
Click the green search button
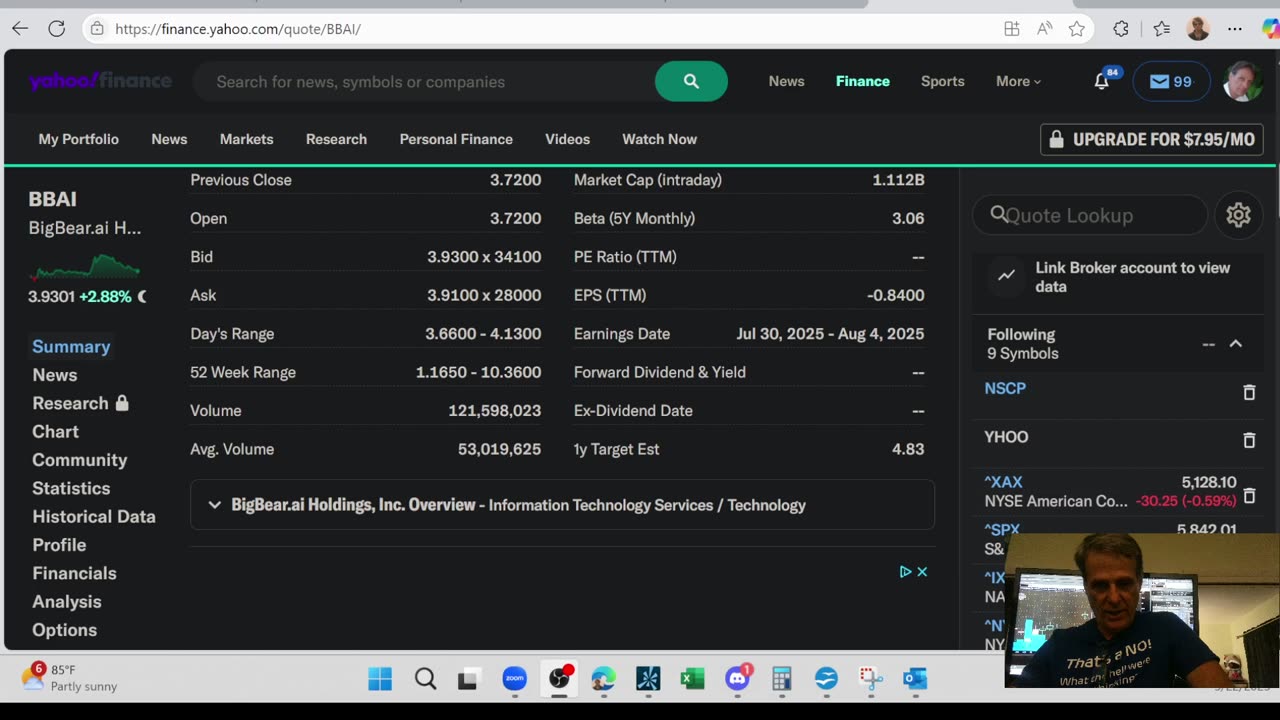[691, 82]
